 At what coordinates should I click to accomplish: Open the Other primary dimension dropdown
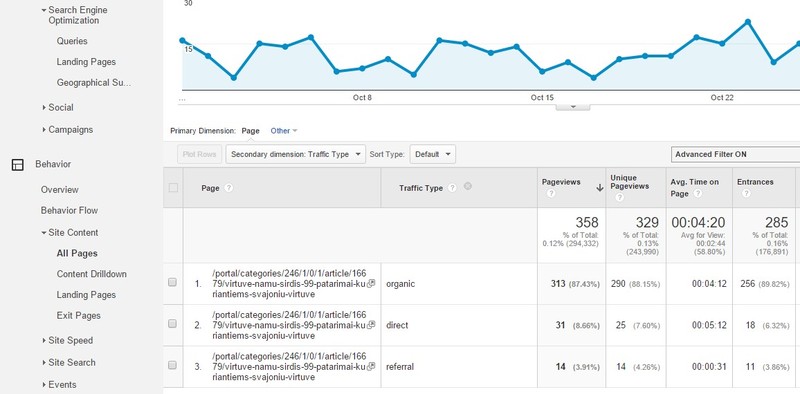pos(284,131)
